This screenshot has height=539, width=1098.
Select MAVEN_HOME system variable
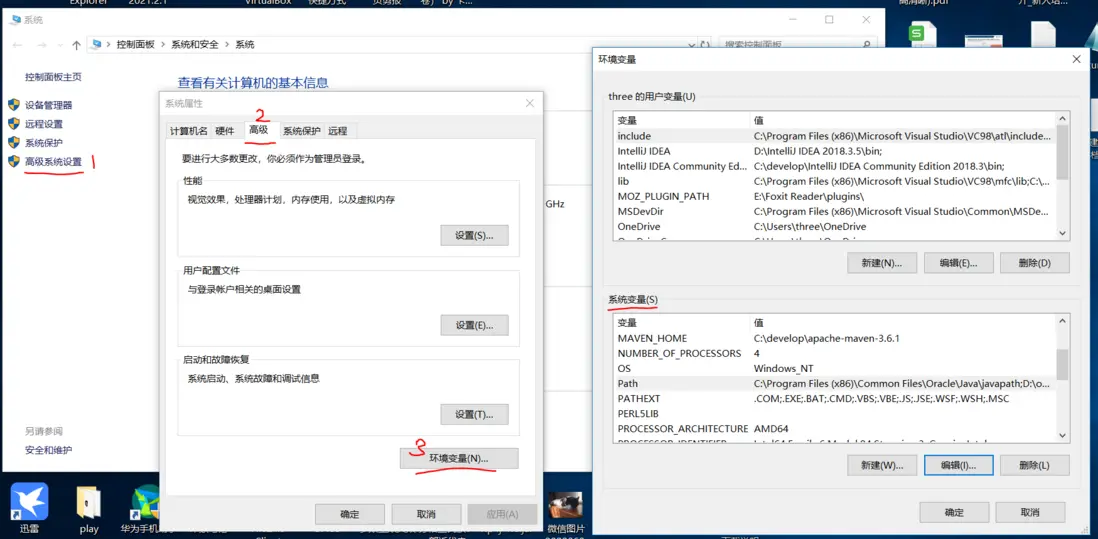(x=835, y=338)
